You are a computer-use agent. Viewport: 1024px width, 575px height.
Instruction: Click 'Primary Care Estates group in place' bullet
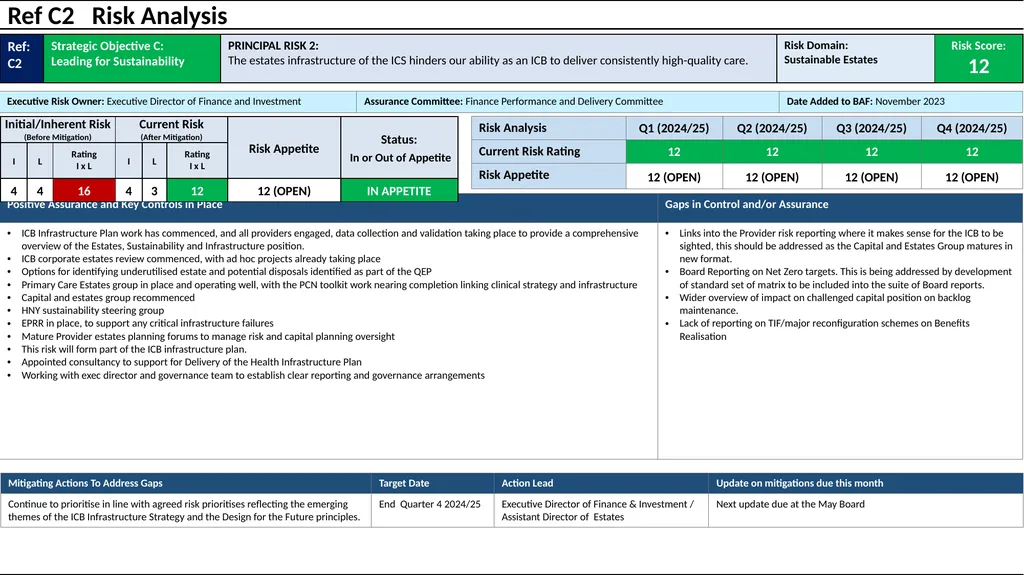[x=329, y=285]
